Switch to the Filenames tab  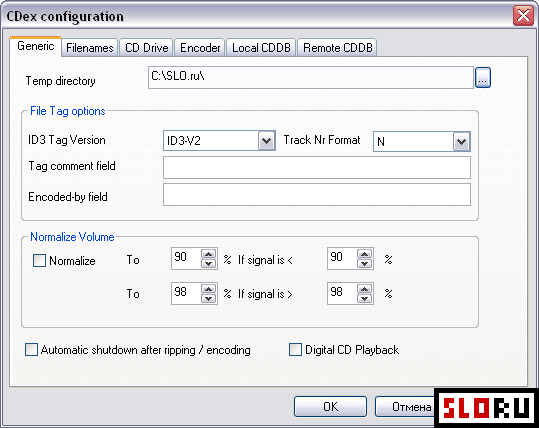point(90,48)
